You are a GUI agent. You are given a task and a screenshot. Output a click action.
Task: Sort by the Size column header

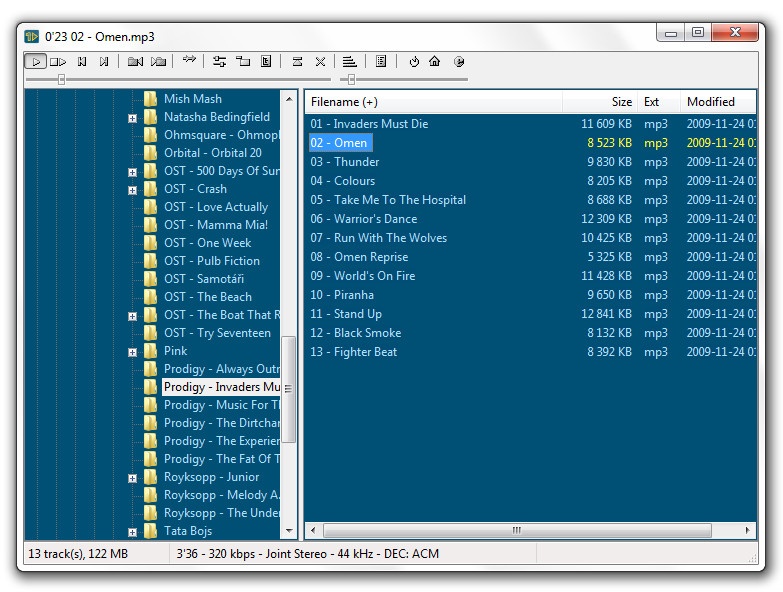pos(599,102)
